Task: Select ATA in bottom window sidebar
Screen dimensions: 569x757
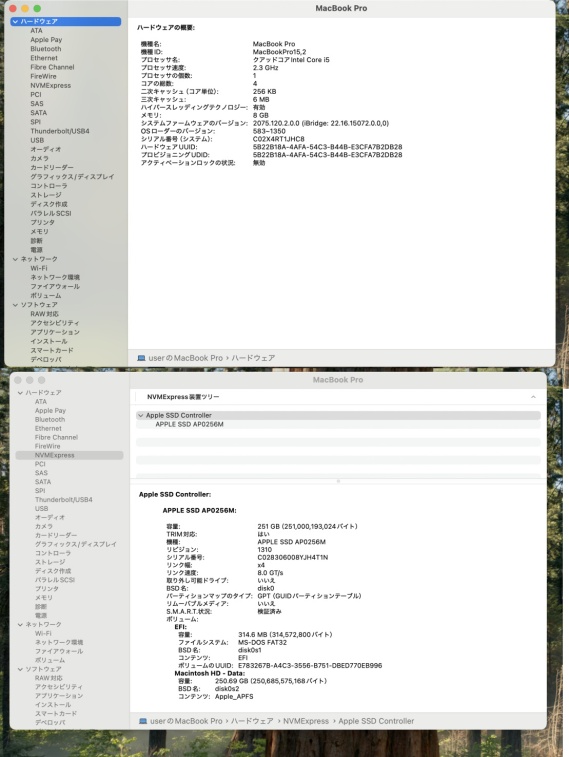Action: pyautogui.click(x=41, y=402)
